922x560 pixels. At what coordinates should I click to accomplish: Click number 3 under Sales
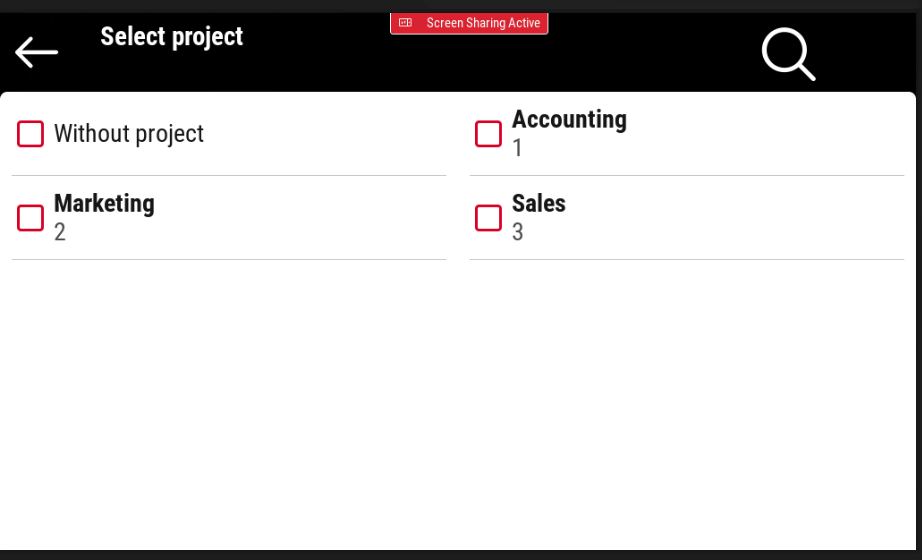coord(518,232)
